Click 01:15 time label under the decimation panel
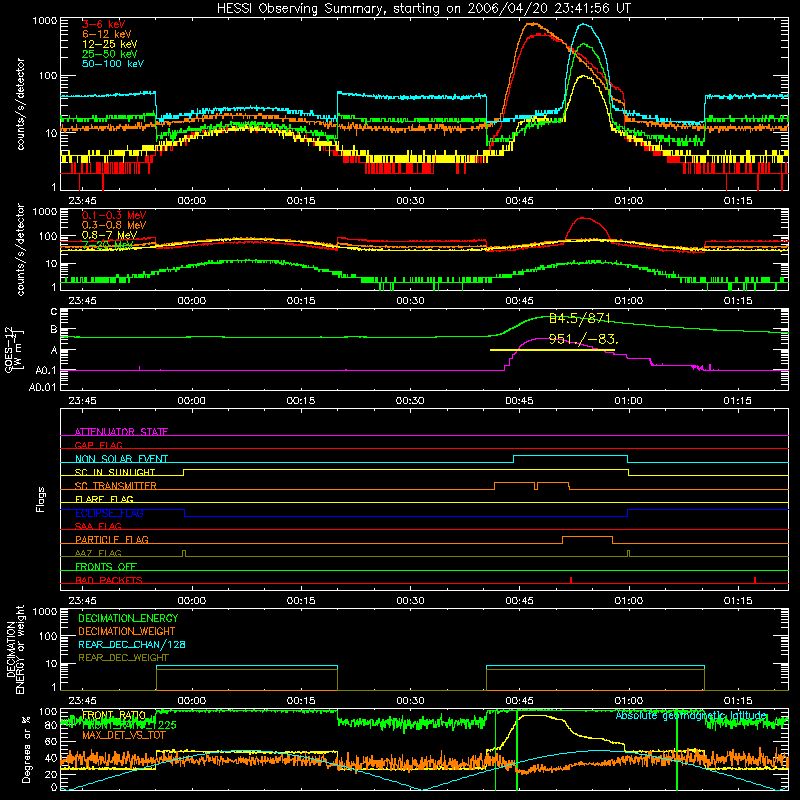 [738, 701]
